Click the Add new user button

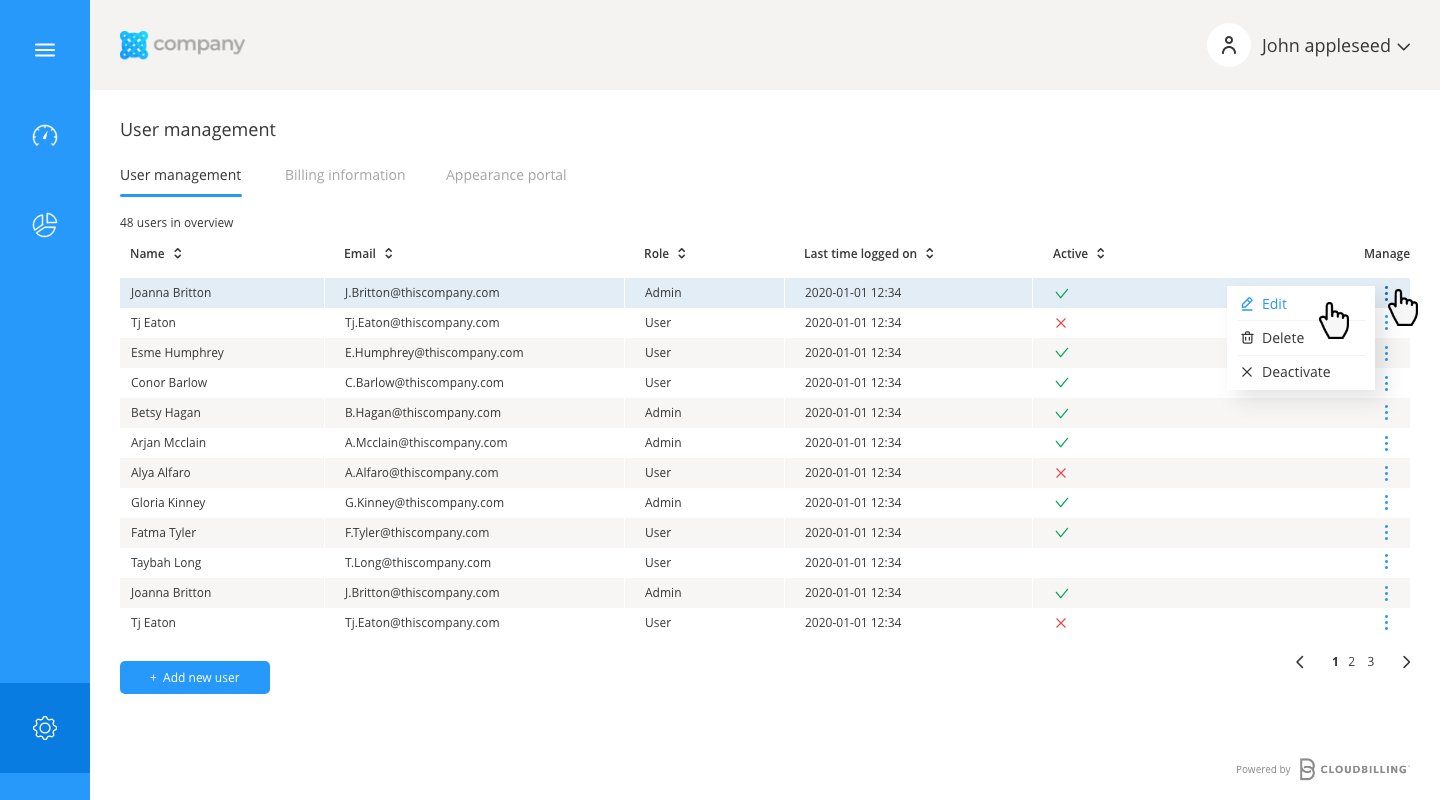[x=195, y=677]
